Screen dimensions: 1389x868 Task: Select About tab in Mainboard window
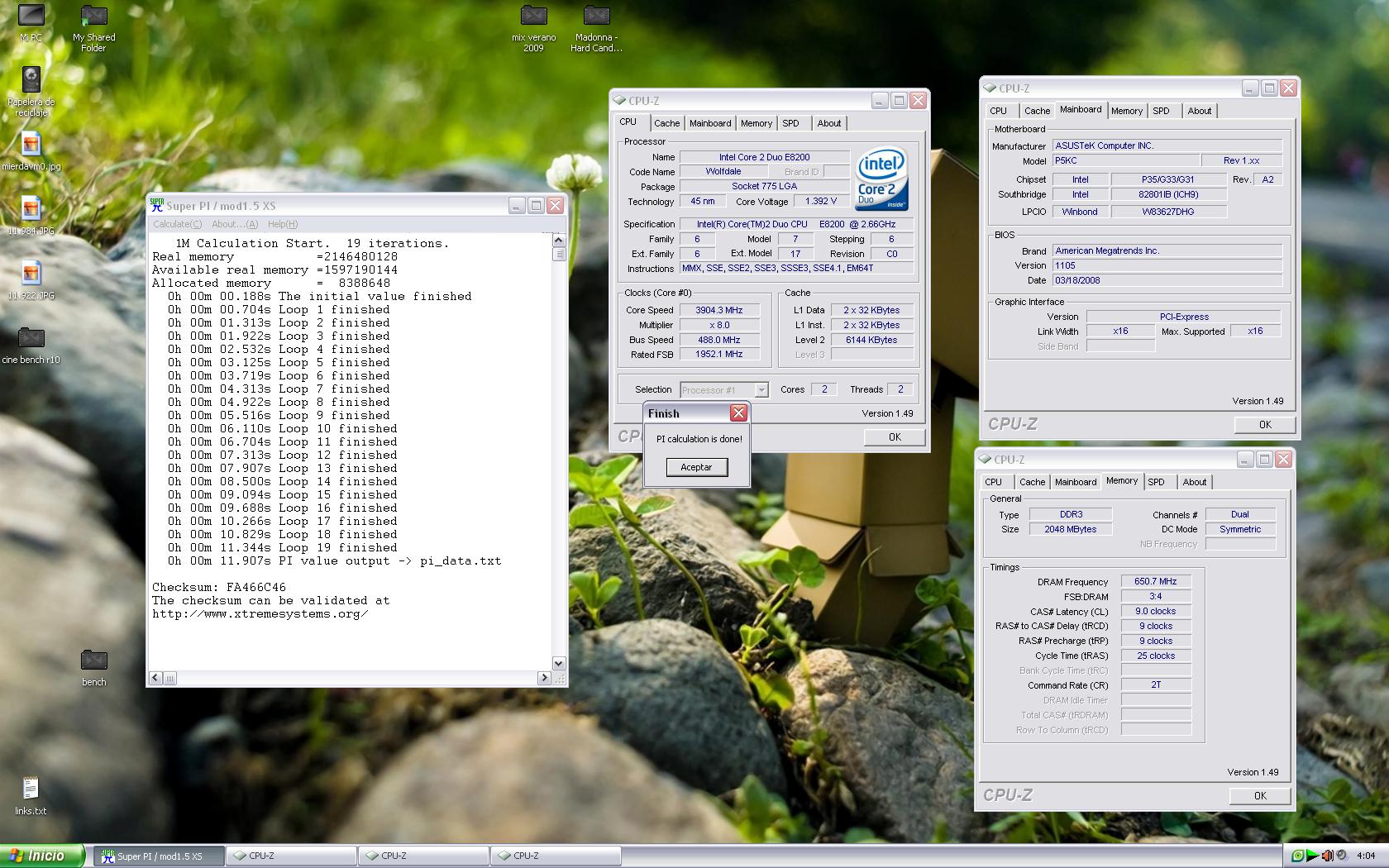click(x=1200, y=111)
